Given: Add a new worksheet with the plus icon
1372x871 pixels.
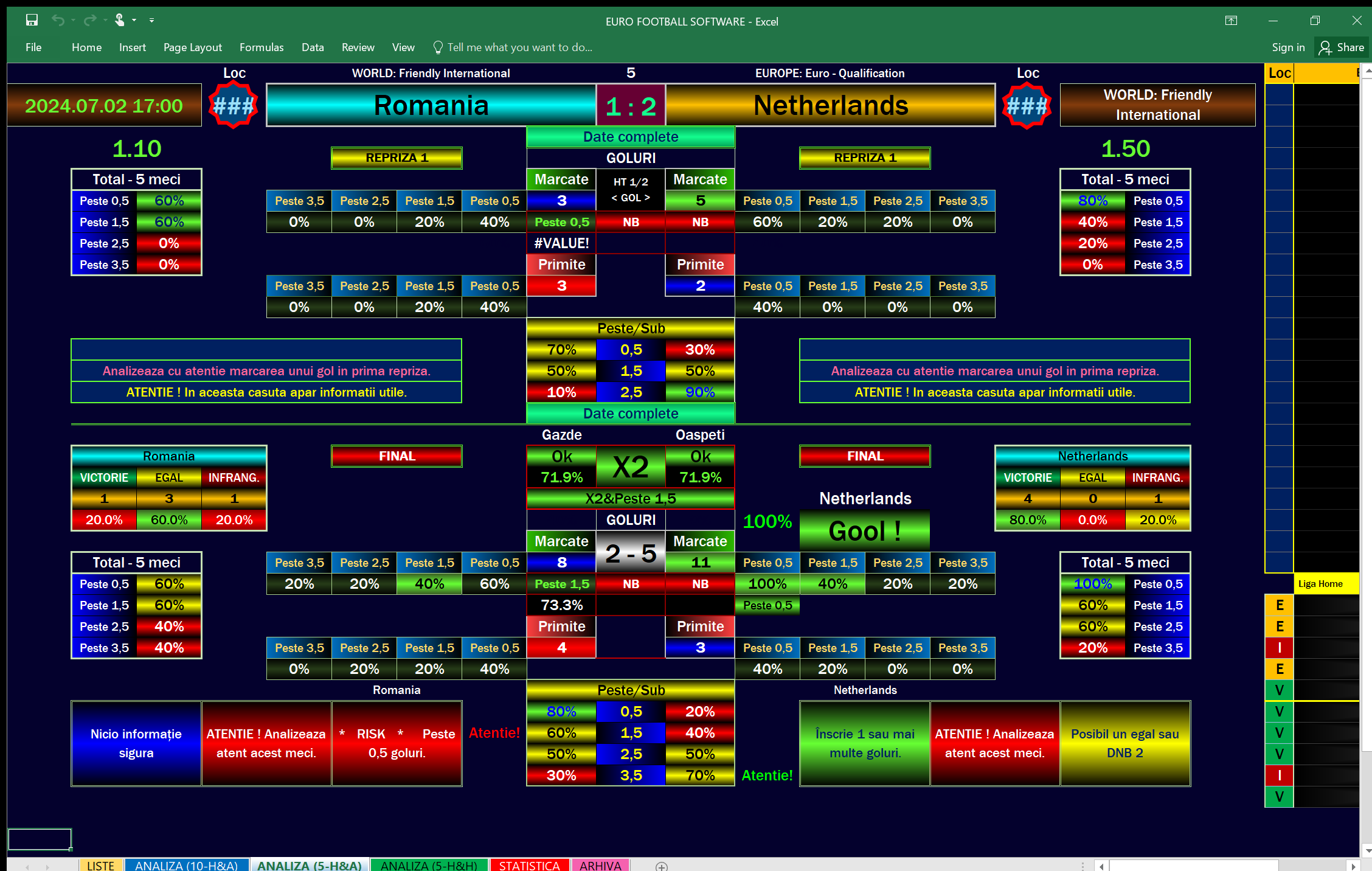Looking at the screenshot, I should (x=662, y=866).
